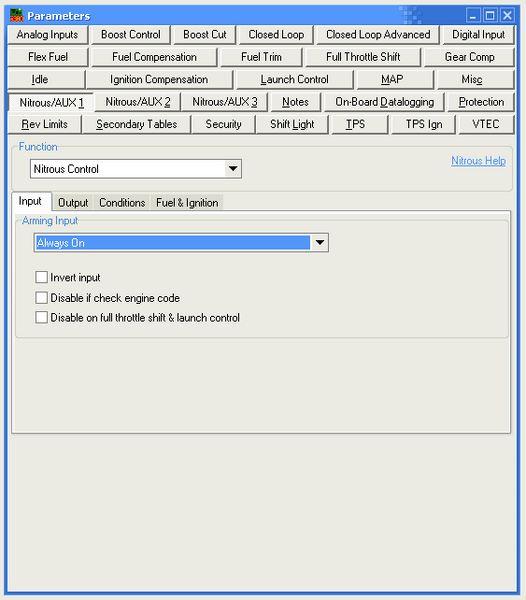Check Disable if check engine code
The height and width of the screenshot is (600, 526).
tap(41, 298)
